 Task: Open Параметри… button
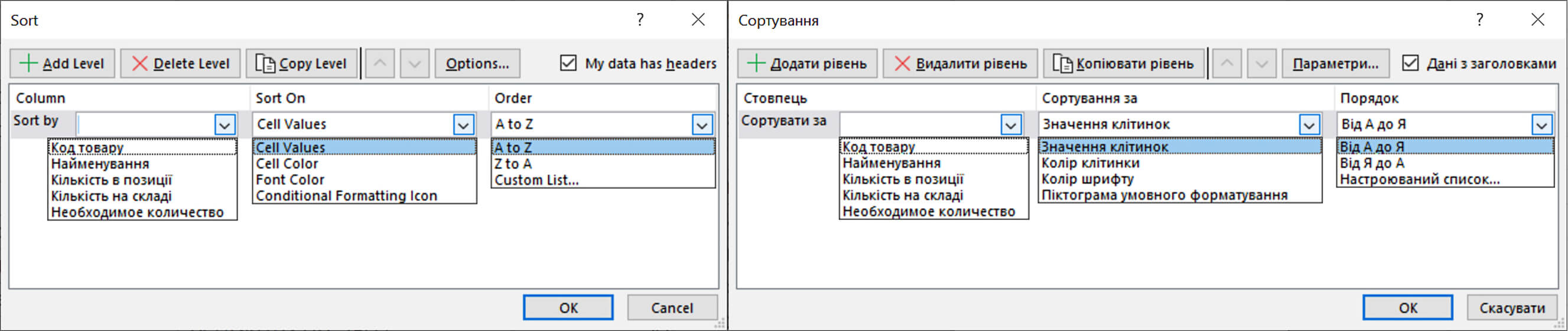point(1335,63)
